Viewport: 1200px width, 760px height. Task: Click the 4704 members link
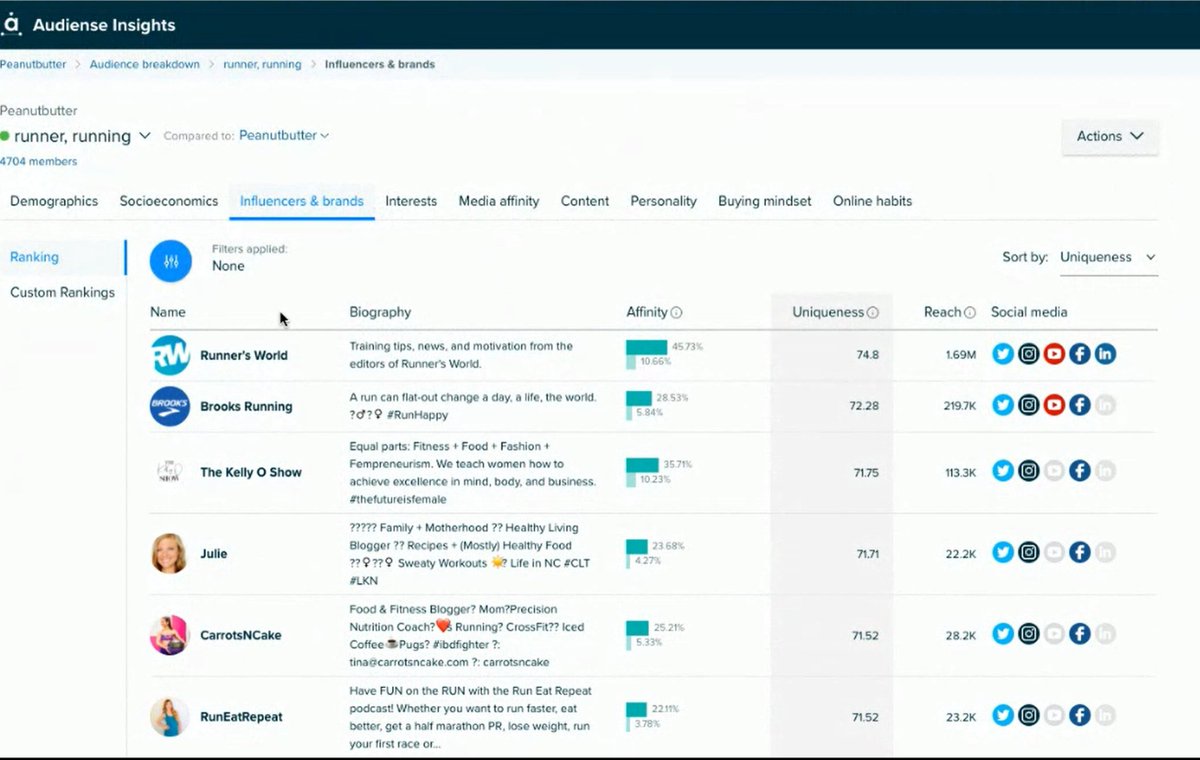(38, 161)
